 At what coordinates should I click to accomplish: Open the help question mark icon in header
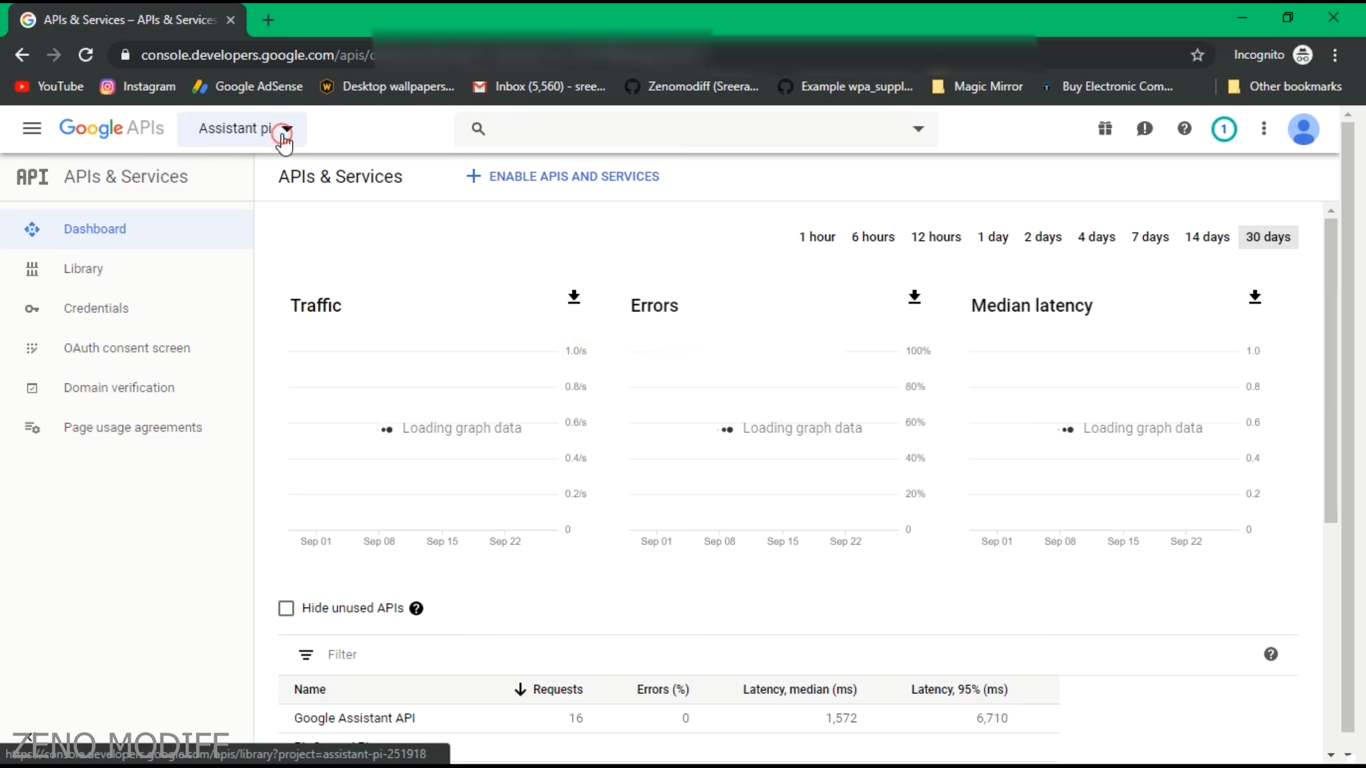tap(1184, 128)
